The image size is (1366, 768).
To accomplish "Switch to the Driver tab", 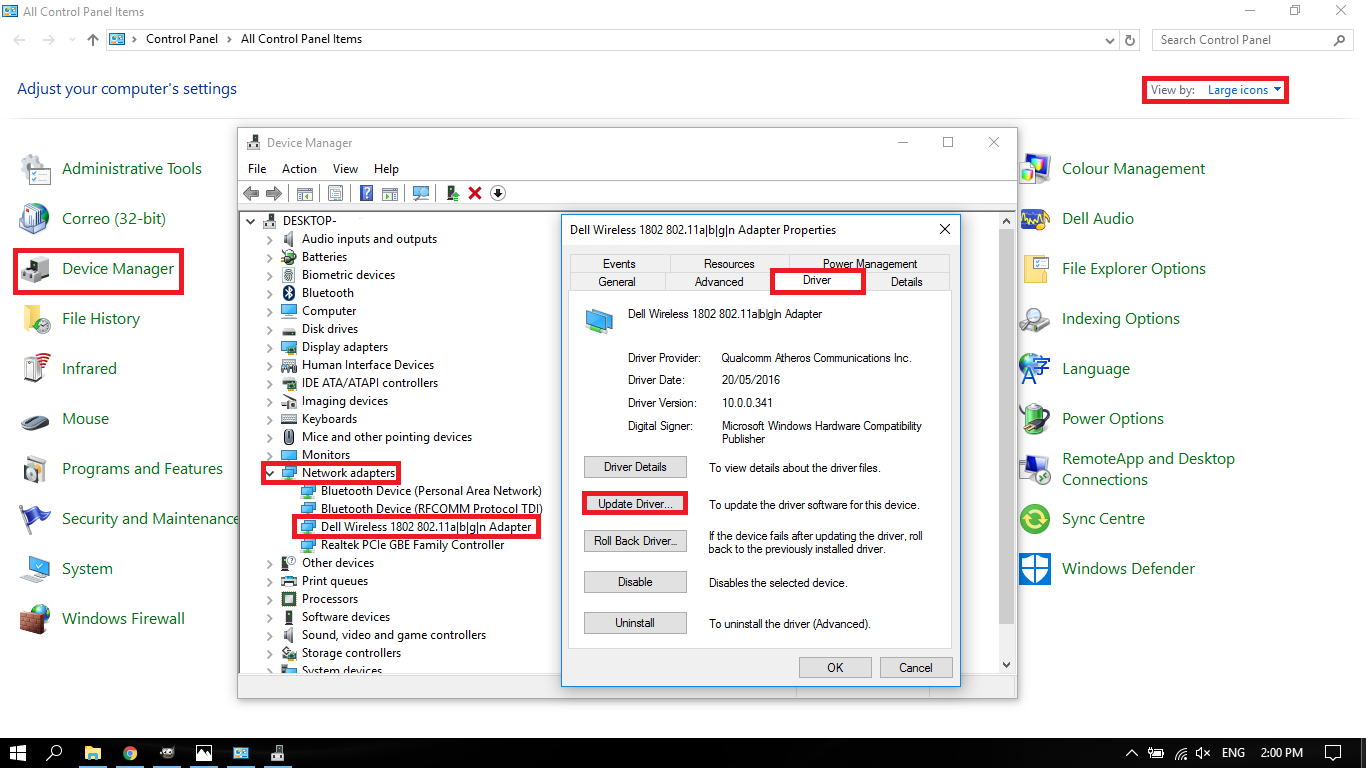I will pos(817,281).
